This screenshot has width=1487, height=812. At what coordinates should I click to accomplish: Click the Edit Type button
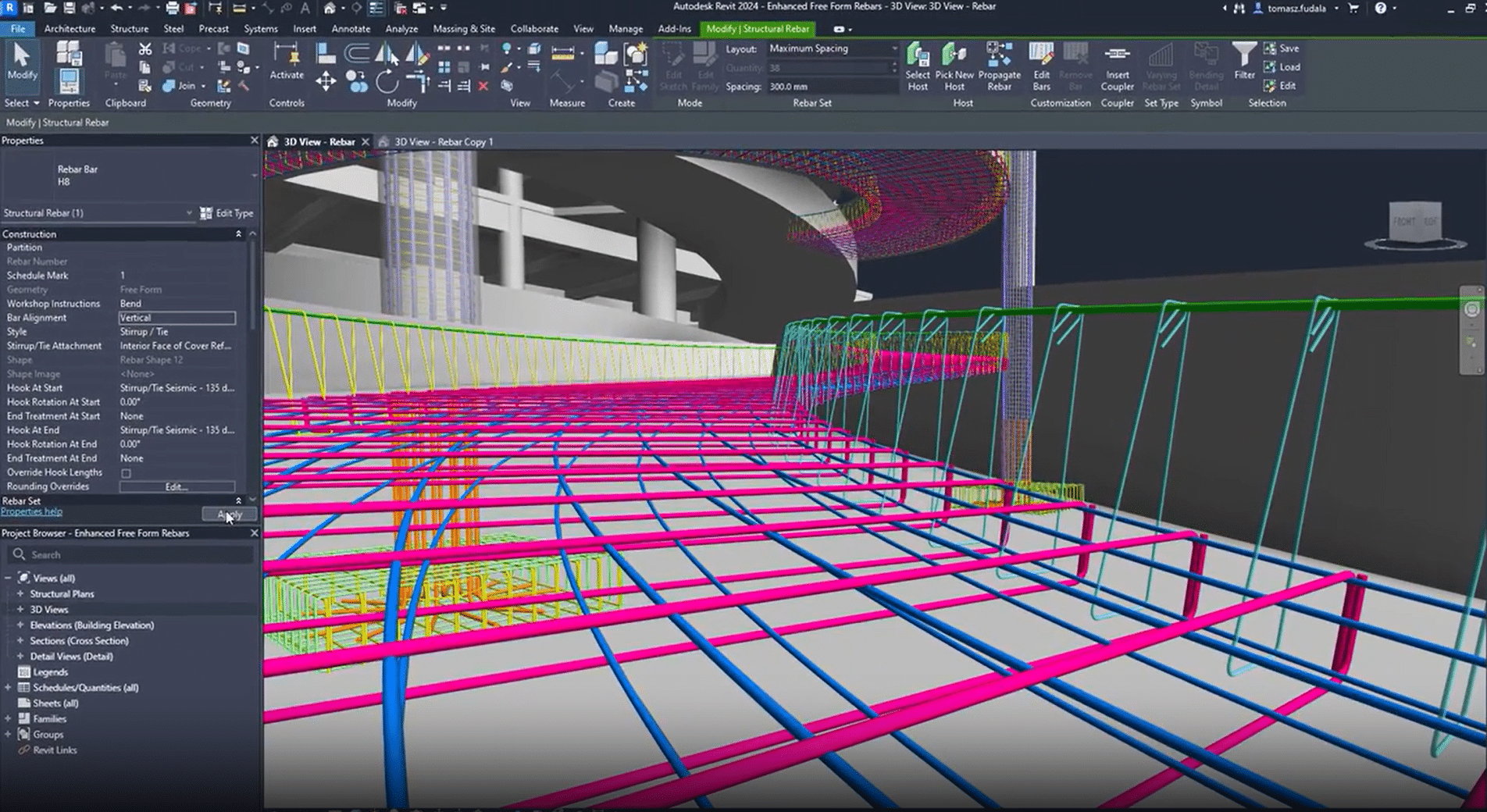tap(226, 213)
